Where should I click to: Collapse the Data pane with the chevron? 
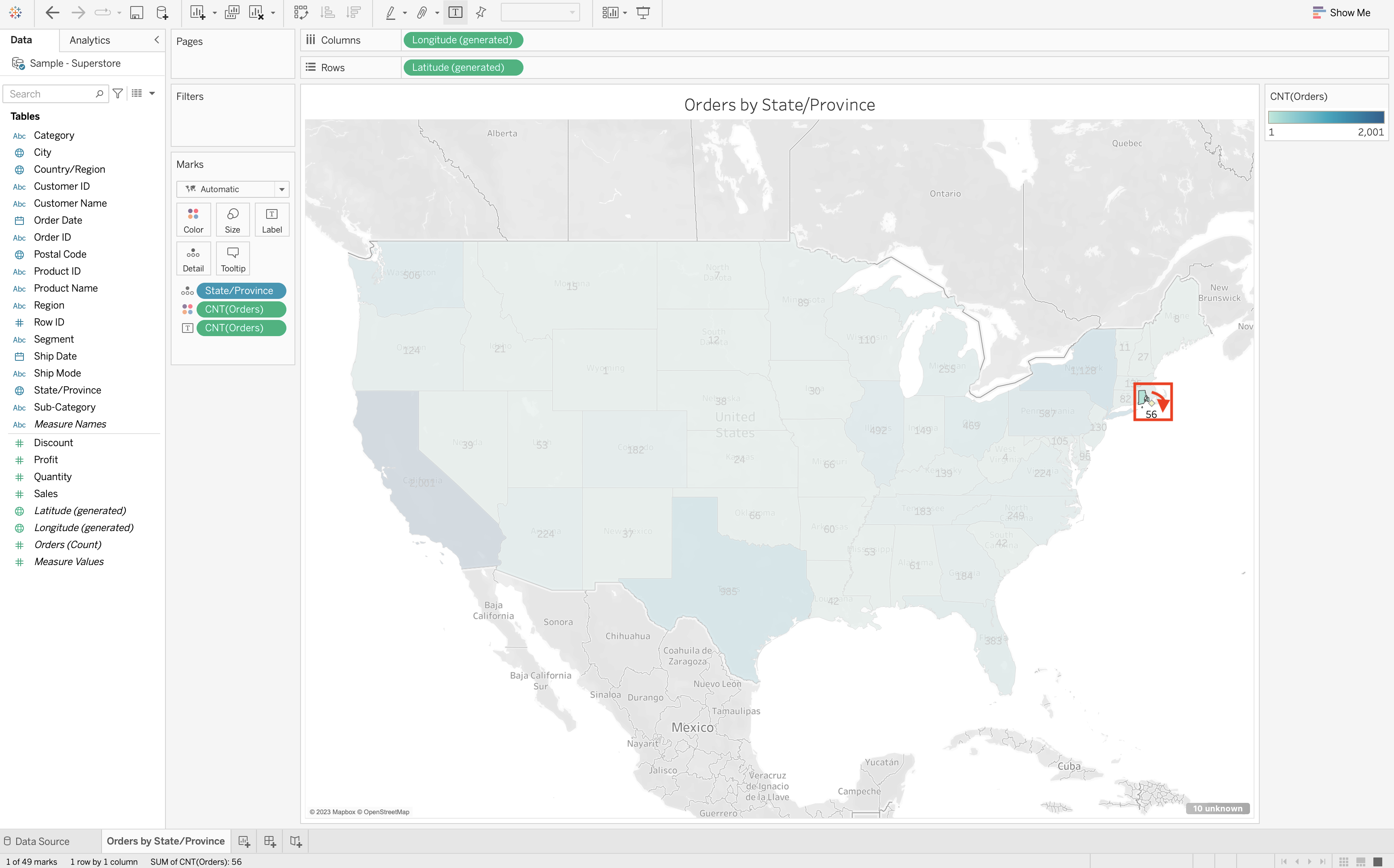pos(156,40)
